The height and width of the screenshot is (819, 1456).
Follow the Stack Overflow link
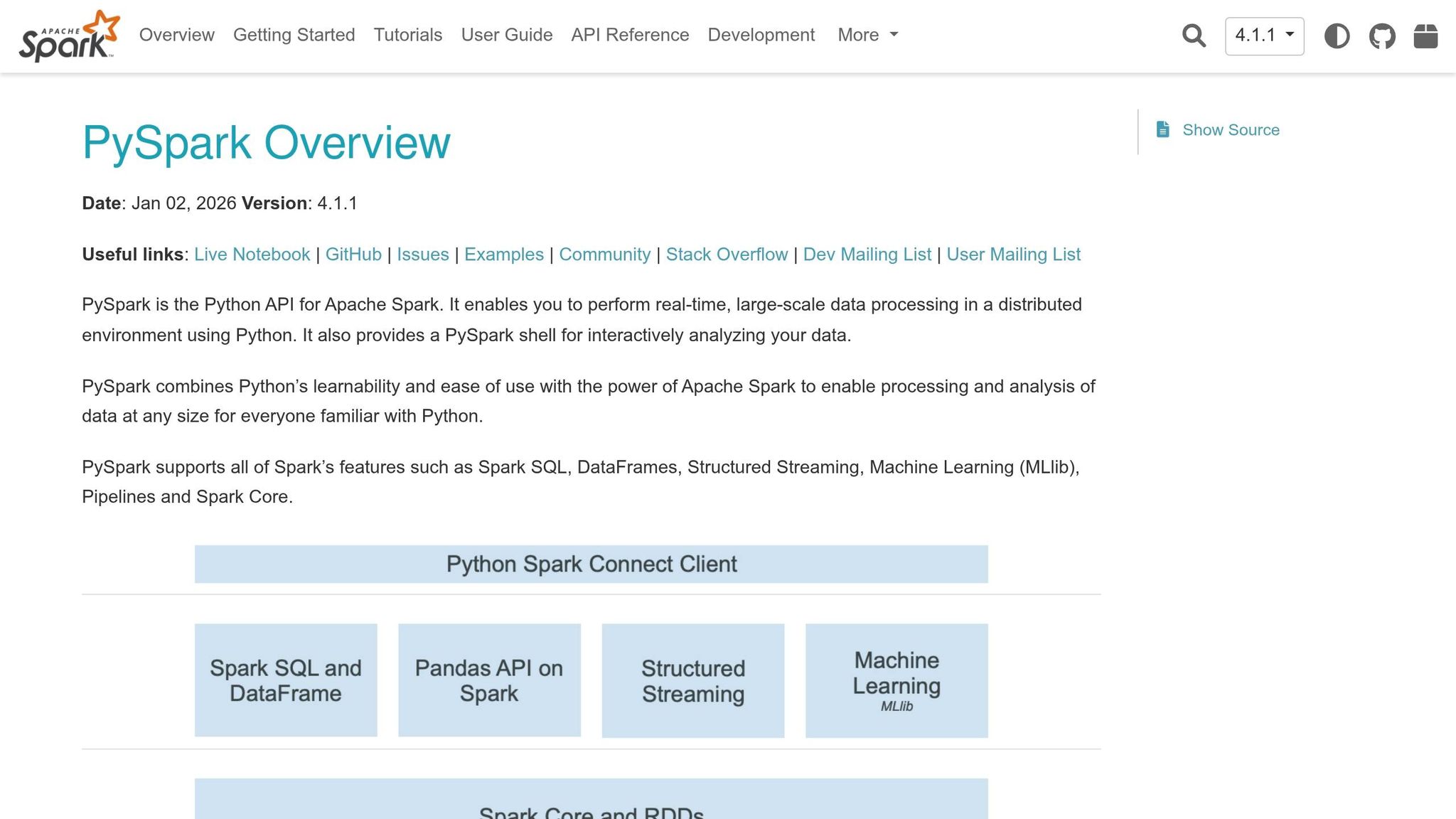click(x=727, y=254)
